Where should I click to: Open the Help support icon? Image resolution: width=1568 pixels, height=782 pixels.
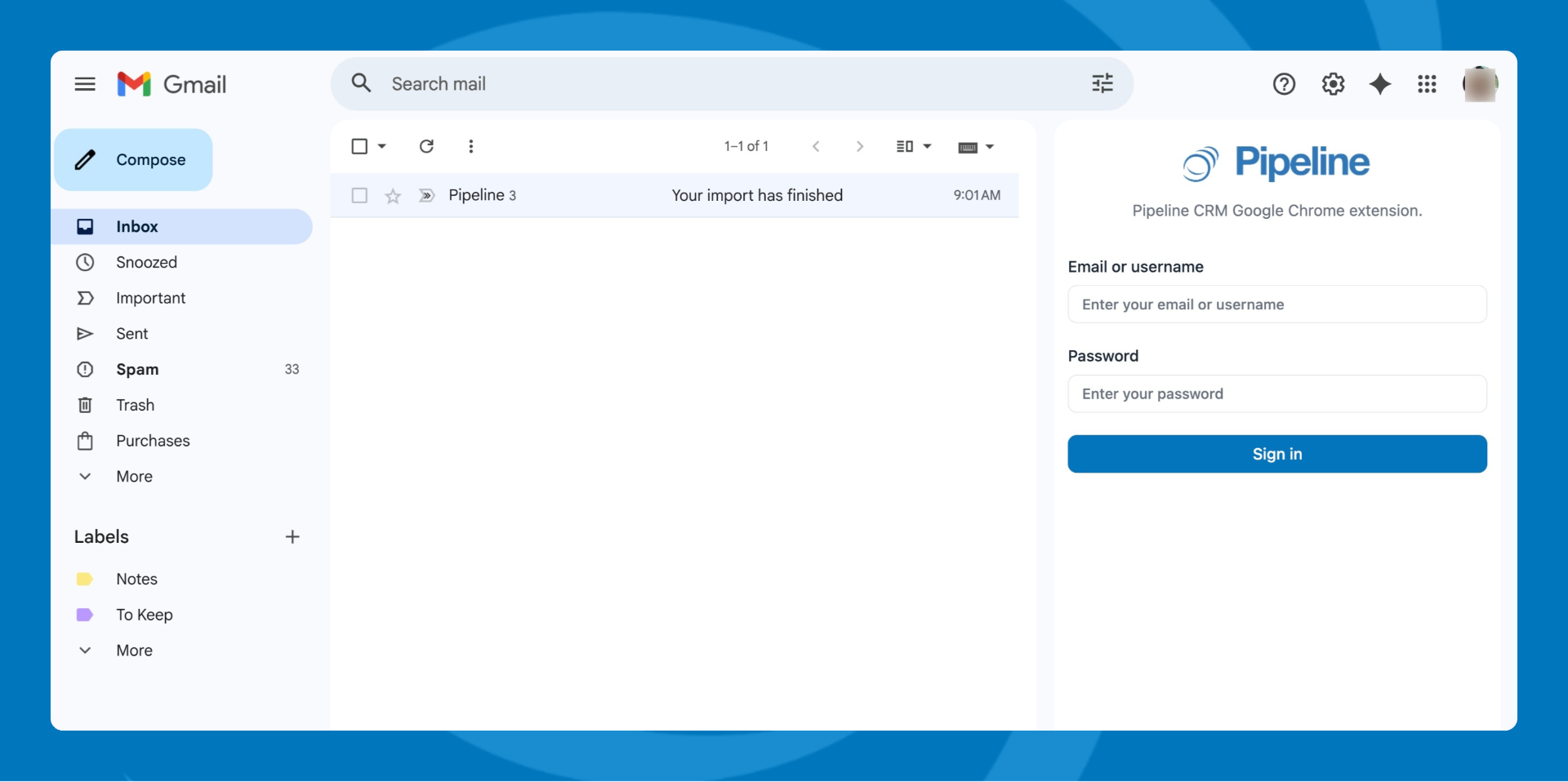[x=1284, y=84]
